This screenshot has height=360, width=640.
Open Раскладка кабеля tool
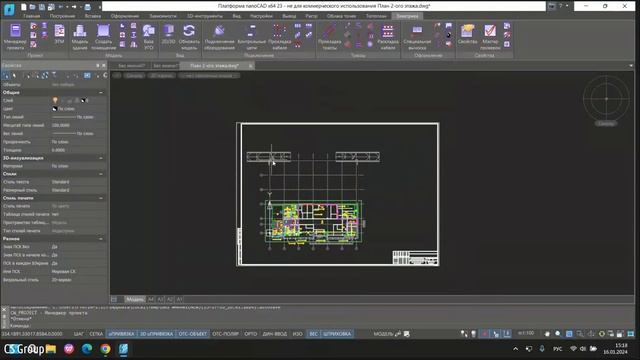(x=388, y=37)
